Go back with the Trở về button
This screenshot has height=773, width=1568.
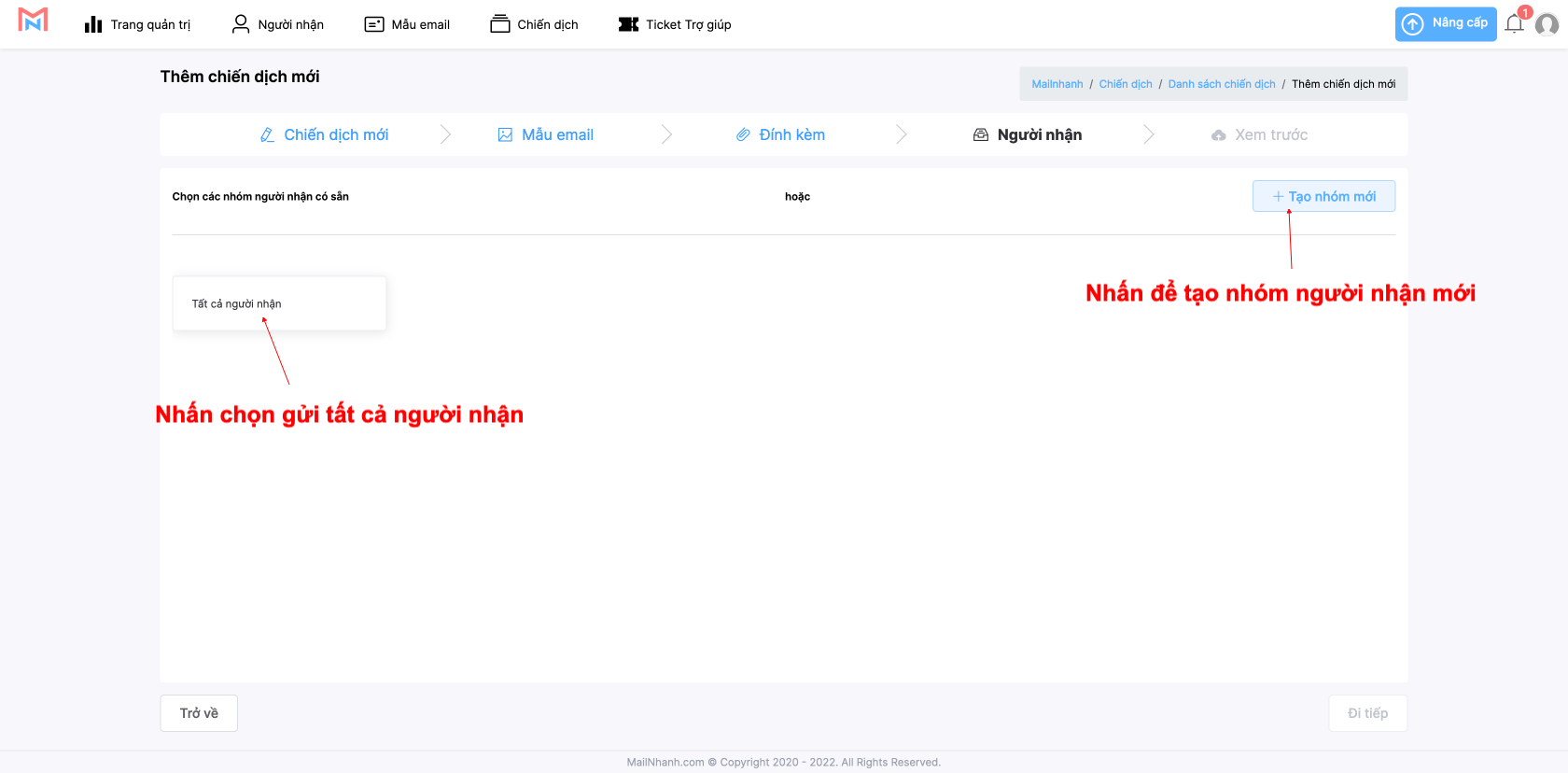[199, 713]
